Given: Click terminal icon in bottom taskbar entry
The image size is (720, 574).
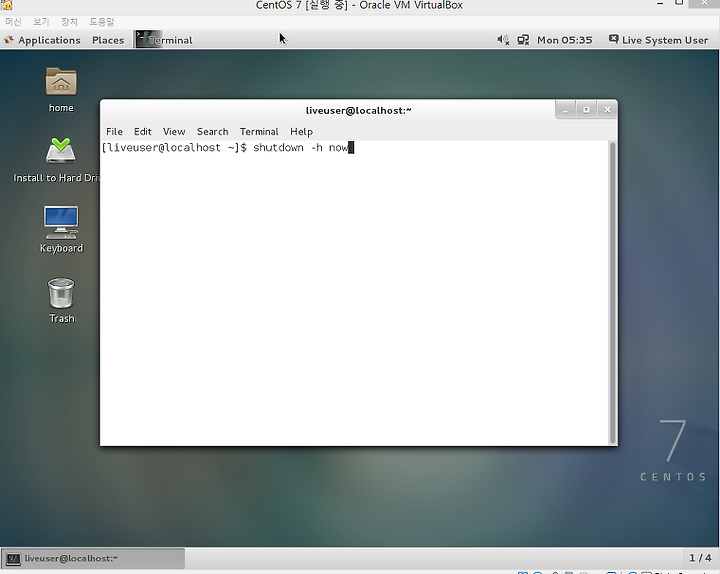Looking at the screenshot, I should click(x=13, y=559).
